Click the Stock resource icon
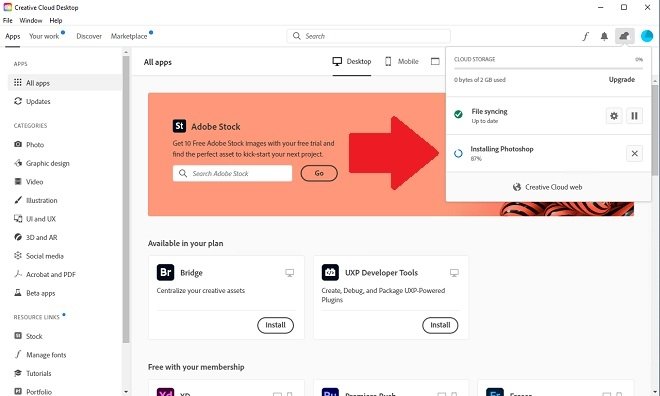660x396 pixels. pyautogui.click(x=18, y=336)
